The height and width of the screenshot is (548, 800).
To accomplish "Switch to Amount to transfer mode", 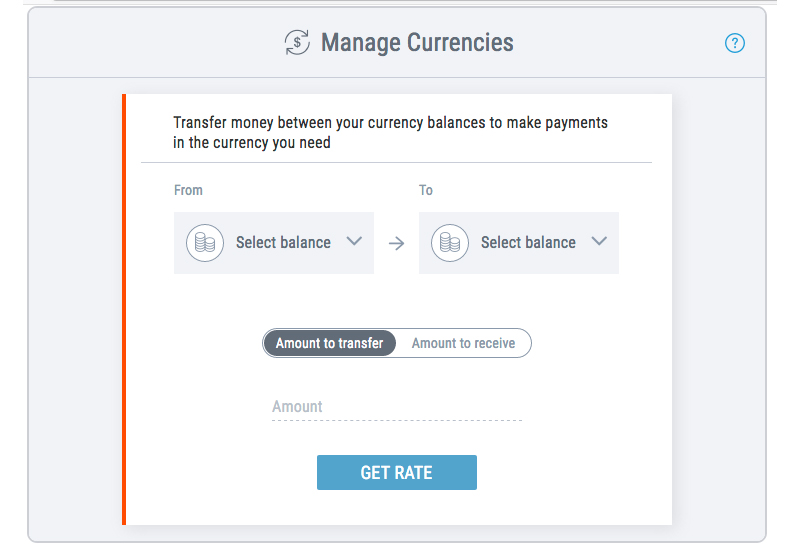I will point(330,343).
